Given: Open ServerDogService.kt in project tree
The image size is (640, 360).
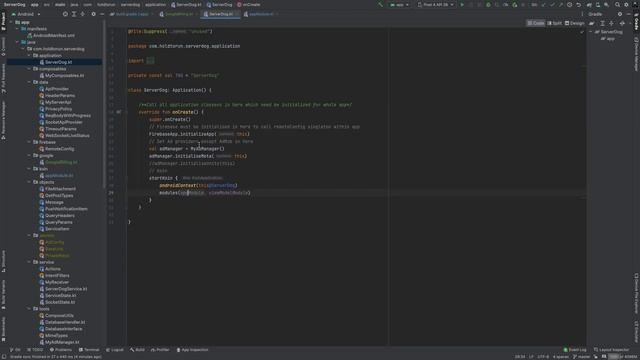Looking at the screenshot, I should (66, 289).
